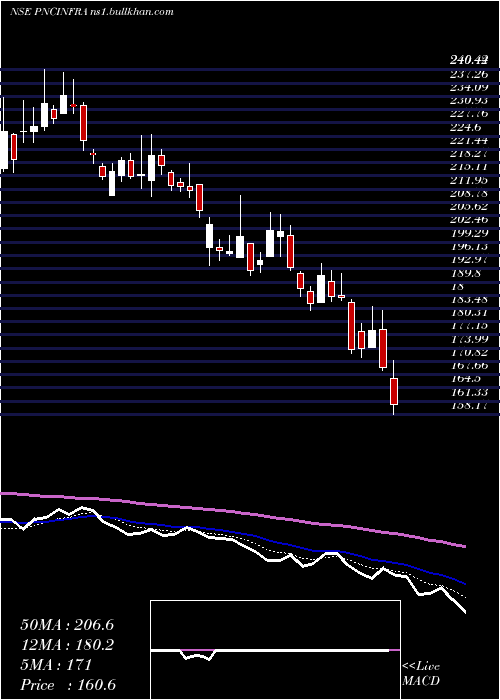Choose the 158.17 price level value
Image resolution: width=500 pixels, height=700 pixels.
(468, 406)
